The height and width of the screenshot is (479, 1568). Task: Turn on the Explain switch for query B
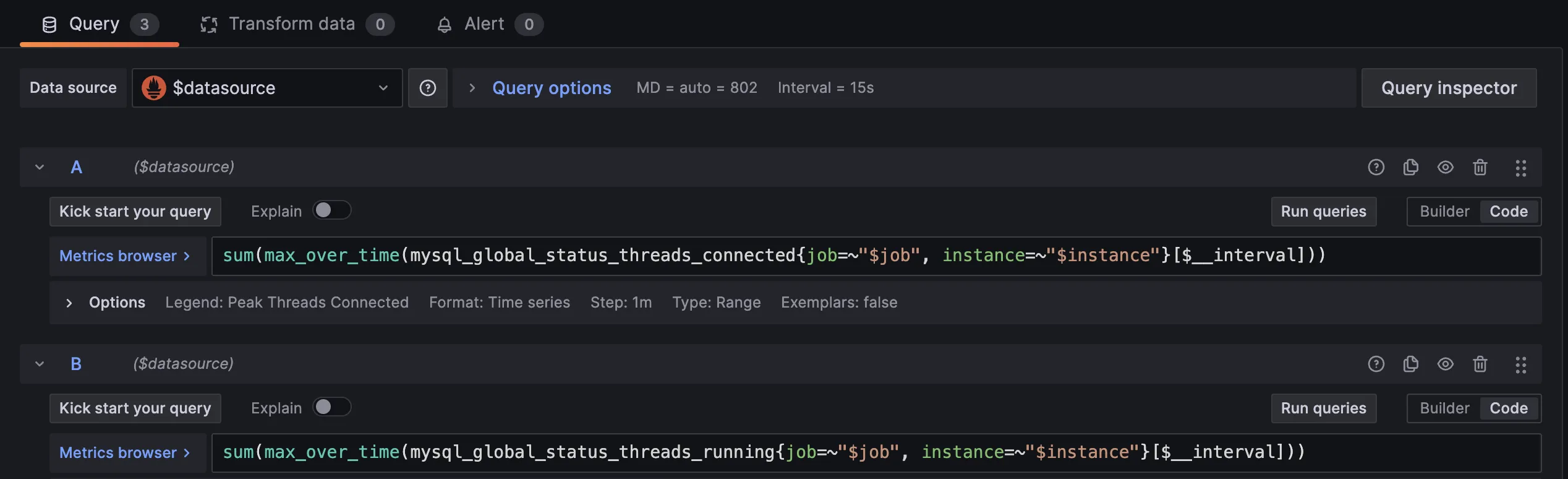pos(331,407)
